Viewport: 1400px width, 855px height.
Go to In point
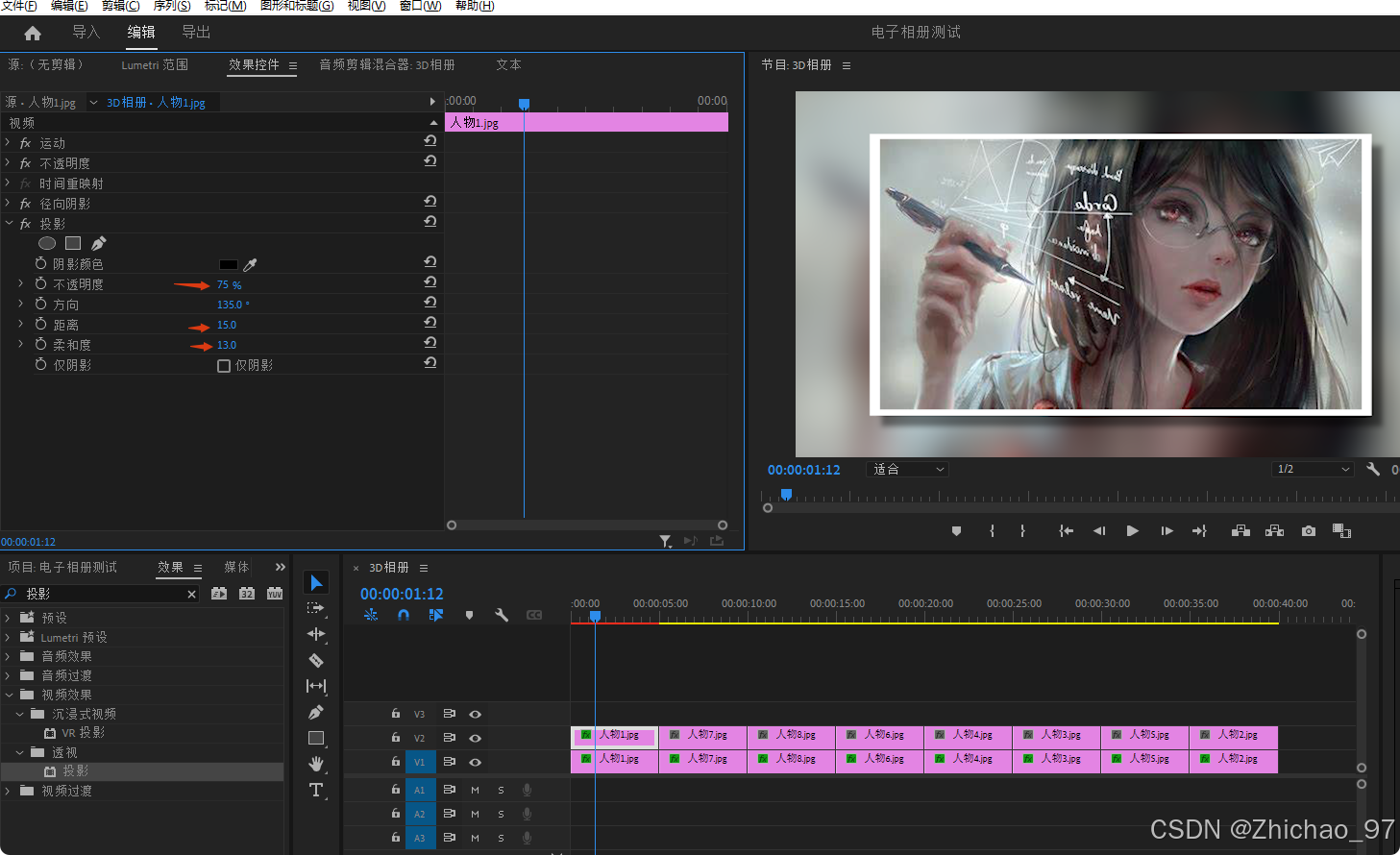(x=1067, y=531)
